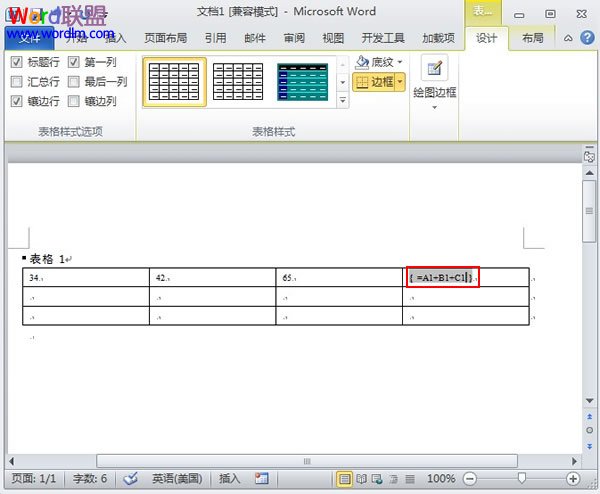The height and width of the screenshot is (494, 600).
Task: Click the zoom out minus button
Action: coord(470,479)
